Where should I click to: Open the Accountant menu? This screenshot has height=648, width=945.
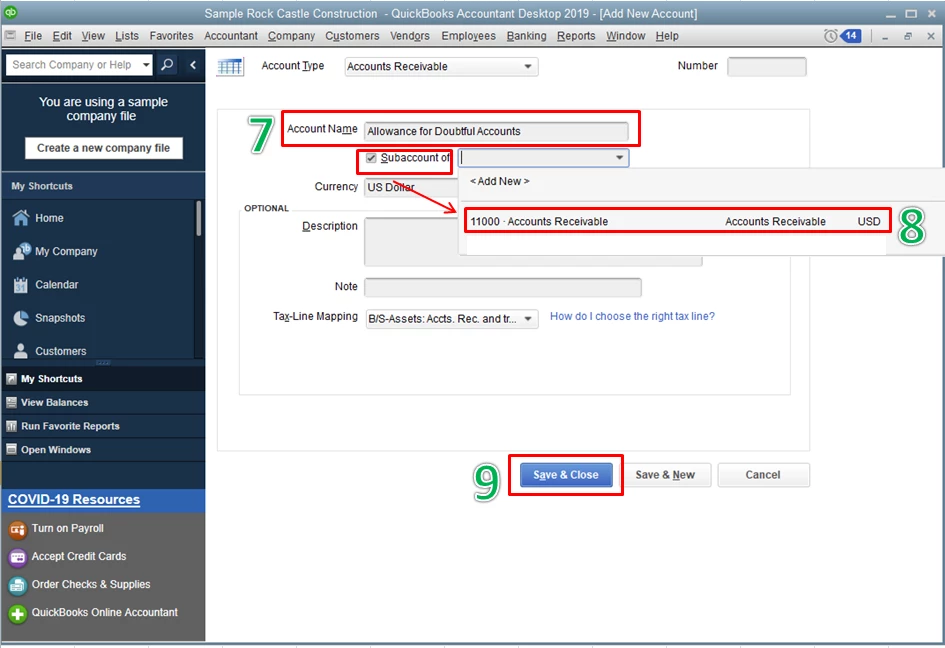[x=231, y=36]
